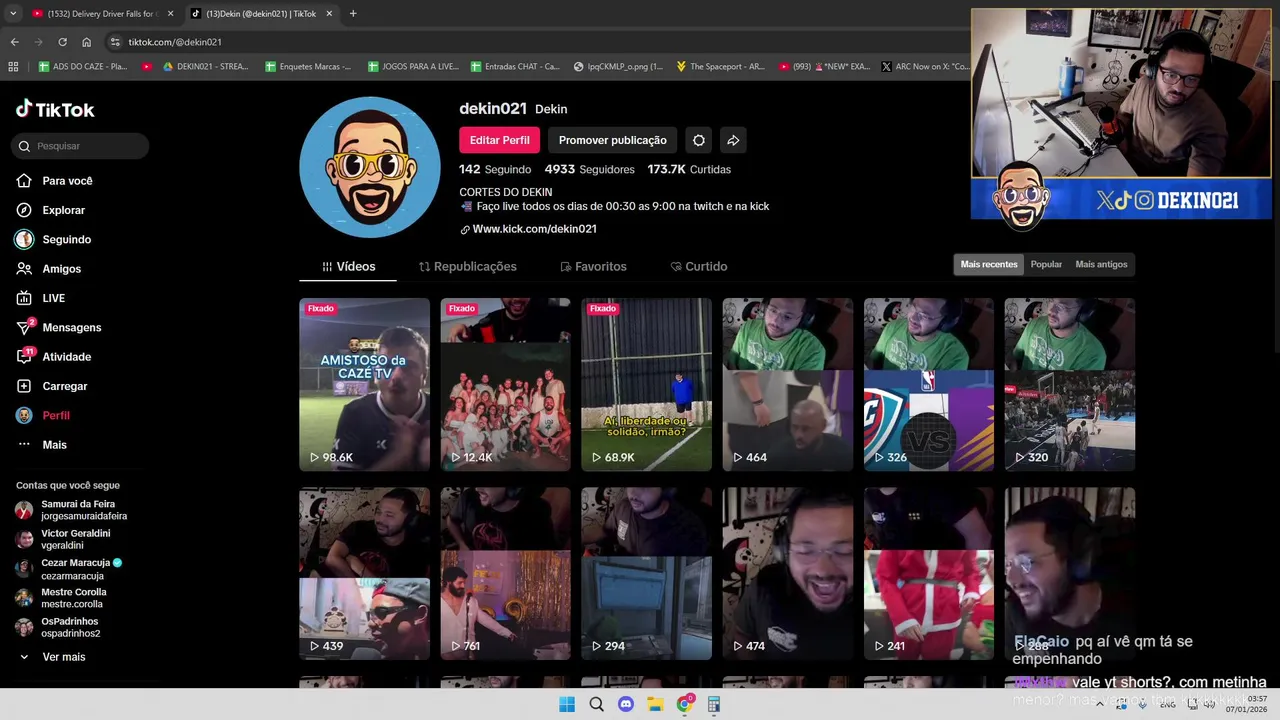Switch to the Republicações tab
This screenshot has width=1280, height=720.
coord(467,266)
